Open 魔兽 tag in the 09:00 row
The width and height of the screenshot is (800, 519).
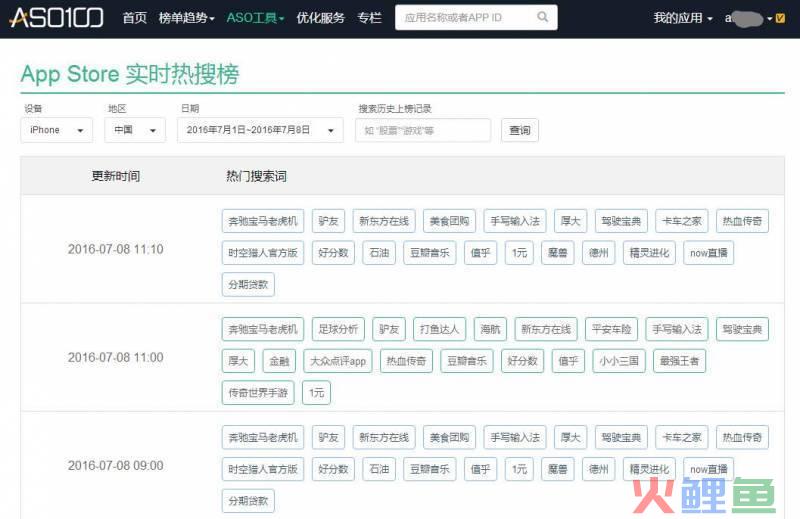558,469
